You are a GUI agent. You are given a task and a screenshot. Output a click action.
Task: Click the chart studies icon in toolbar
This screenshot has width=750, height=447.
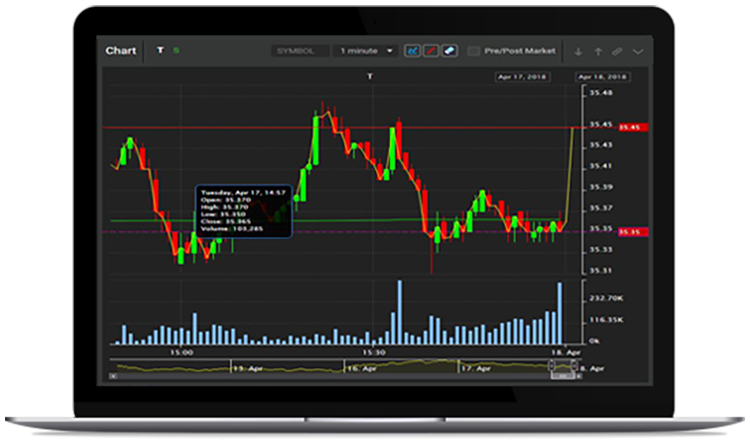pyautogui.click(x=411, y=50)
